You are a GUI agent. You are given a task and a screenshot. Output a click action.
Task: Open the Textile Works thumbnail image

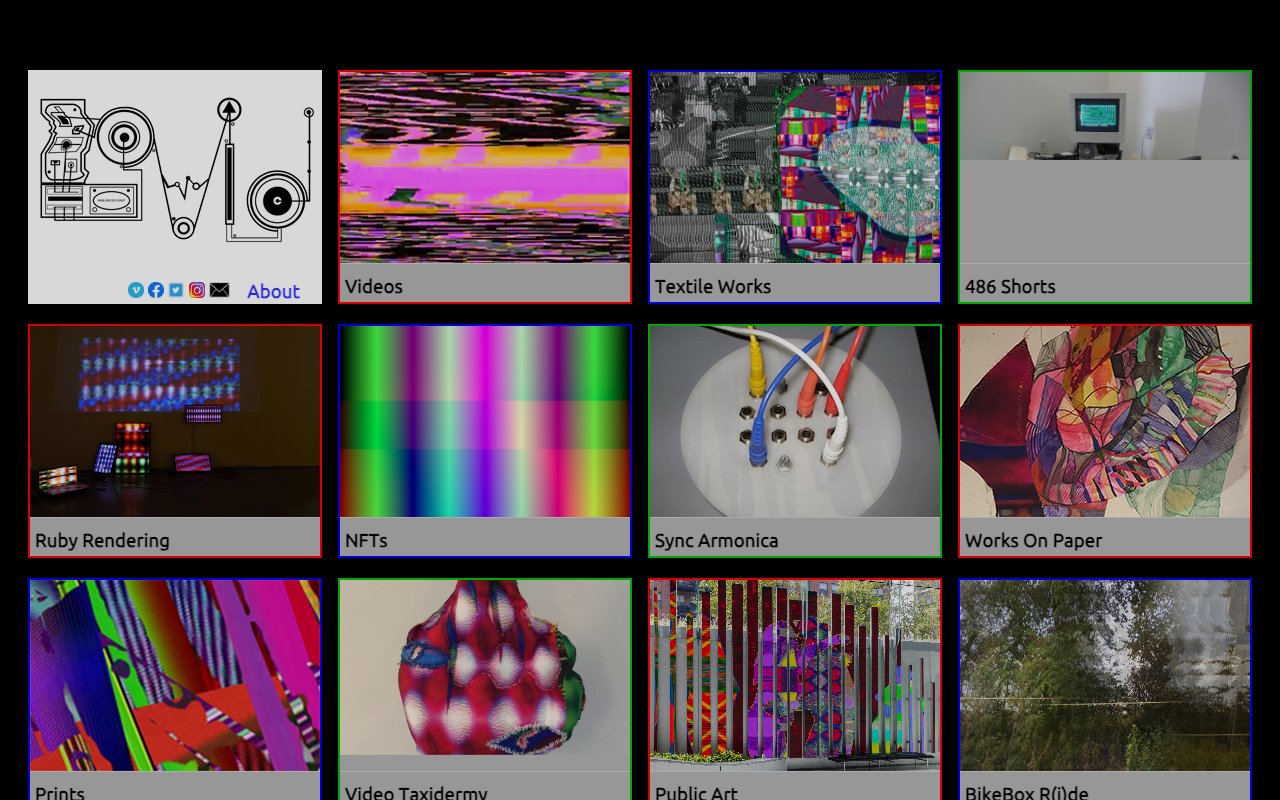[795, 167]
